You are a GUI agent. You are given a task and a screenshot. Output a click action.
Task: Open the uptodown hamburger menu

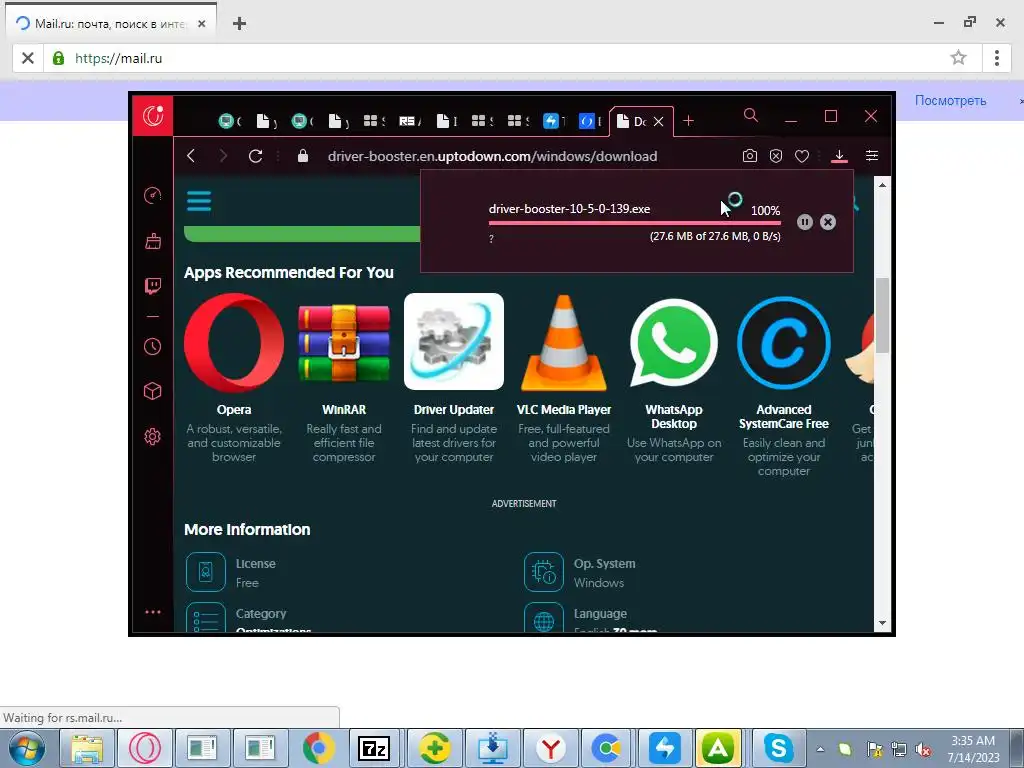point(199,200)
